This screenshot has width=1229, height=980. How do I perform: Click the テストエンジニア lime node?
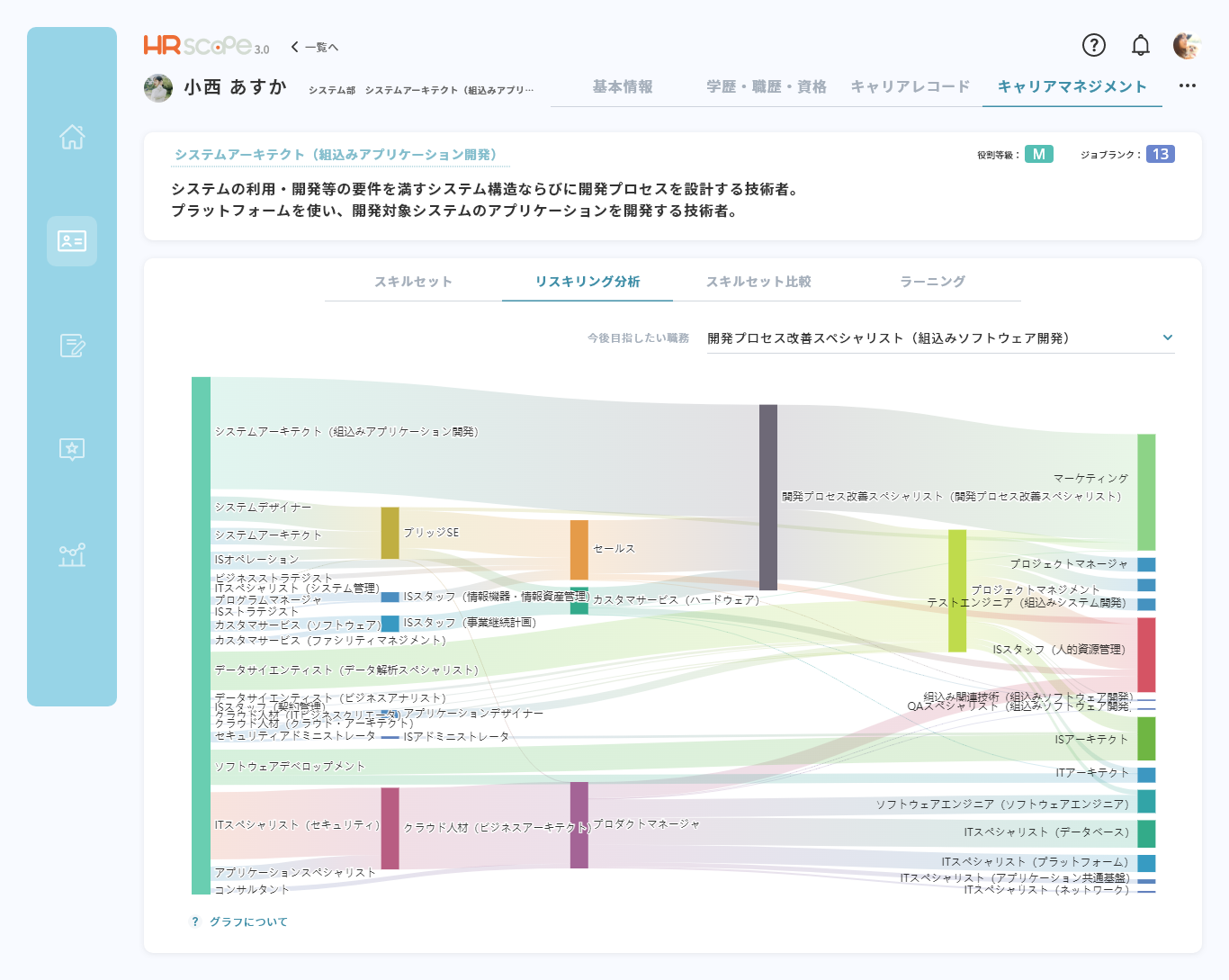click(957, 590)
